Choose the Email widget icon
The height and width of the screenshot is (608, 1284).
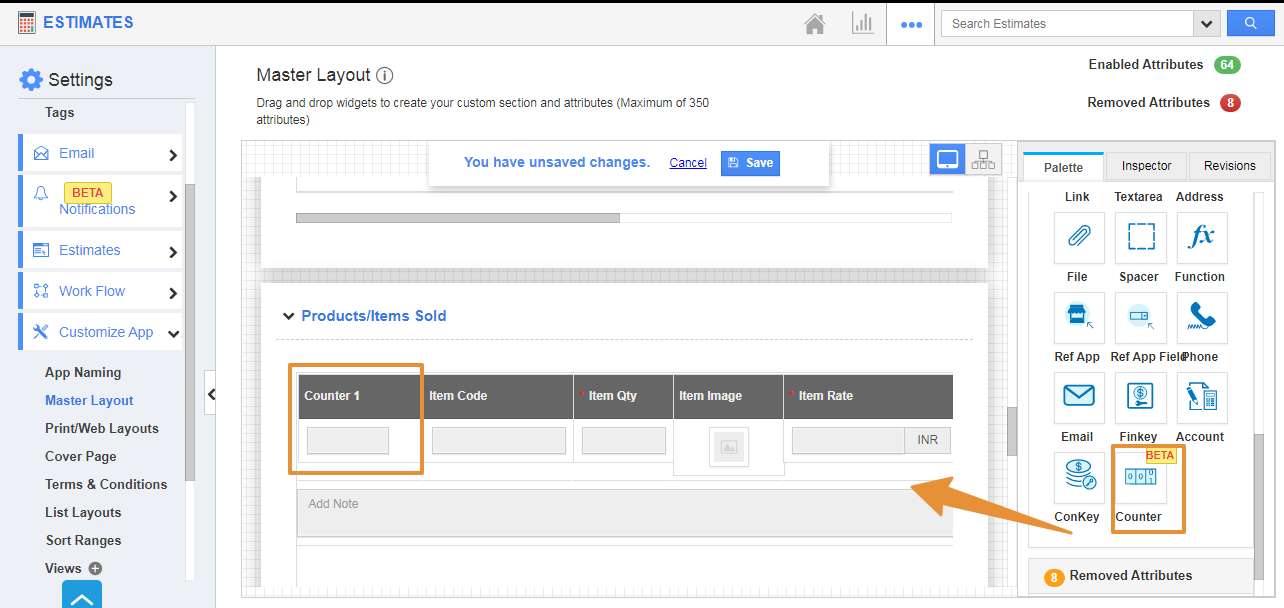(x=1079, y=398)
